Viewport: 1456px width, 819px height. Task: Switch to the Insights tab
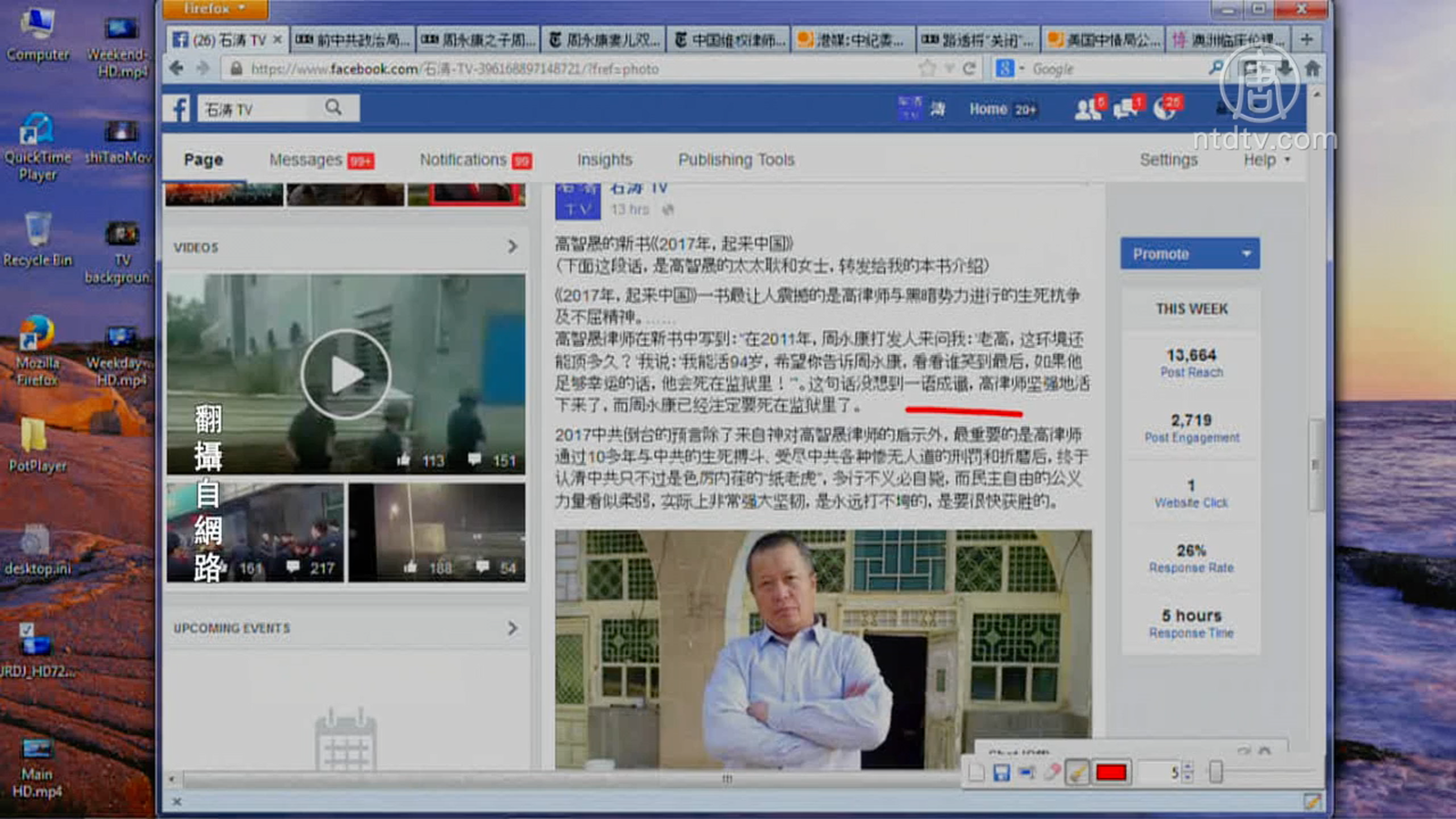point(604,160)
